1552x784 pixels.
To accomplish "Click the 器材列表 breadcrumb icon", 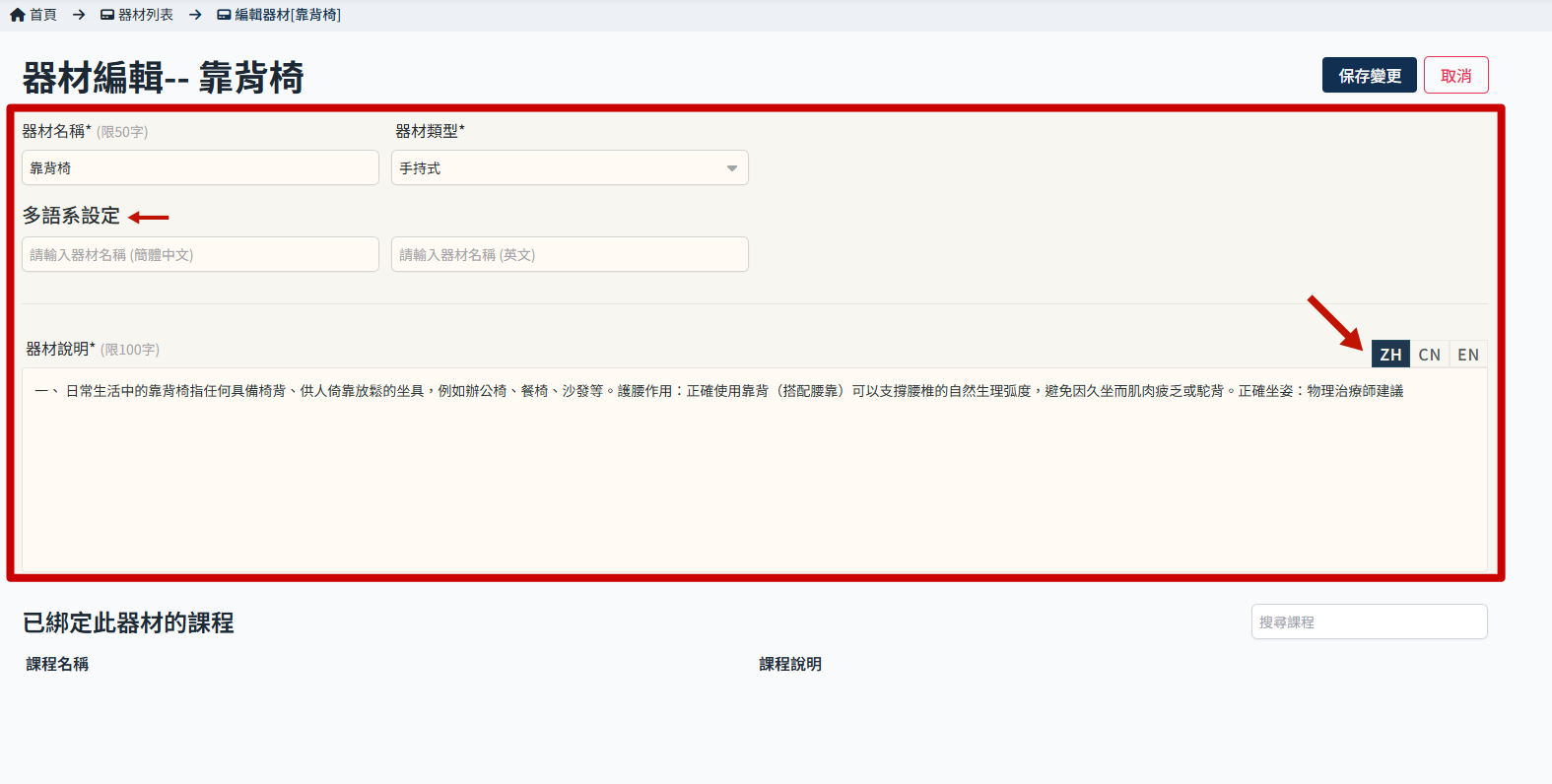I will click(107, 15).
